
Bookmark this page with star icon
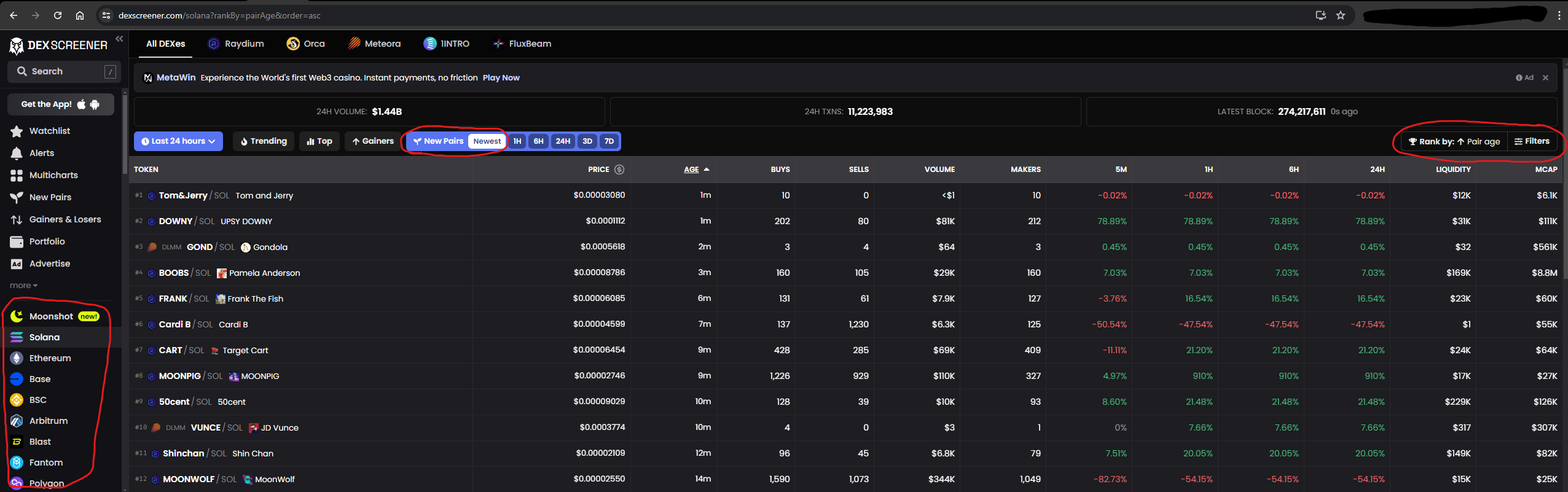[1341, 15]
